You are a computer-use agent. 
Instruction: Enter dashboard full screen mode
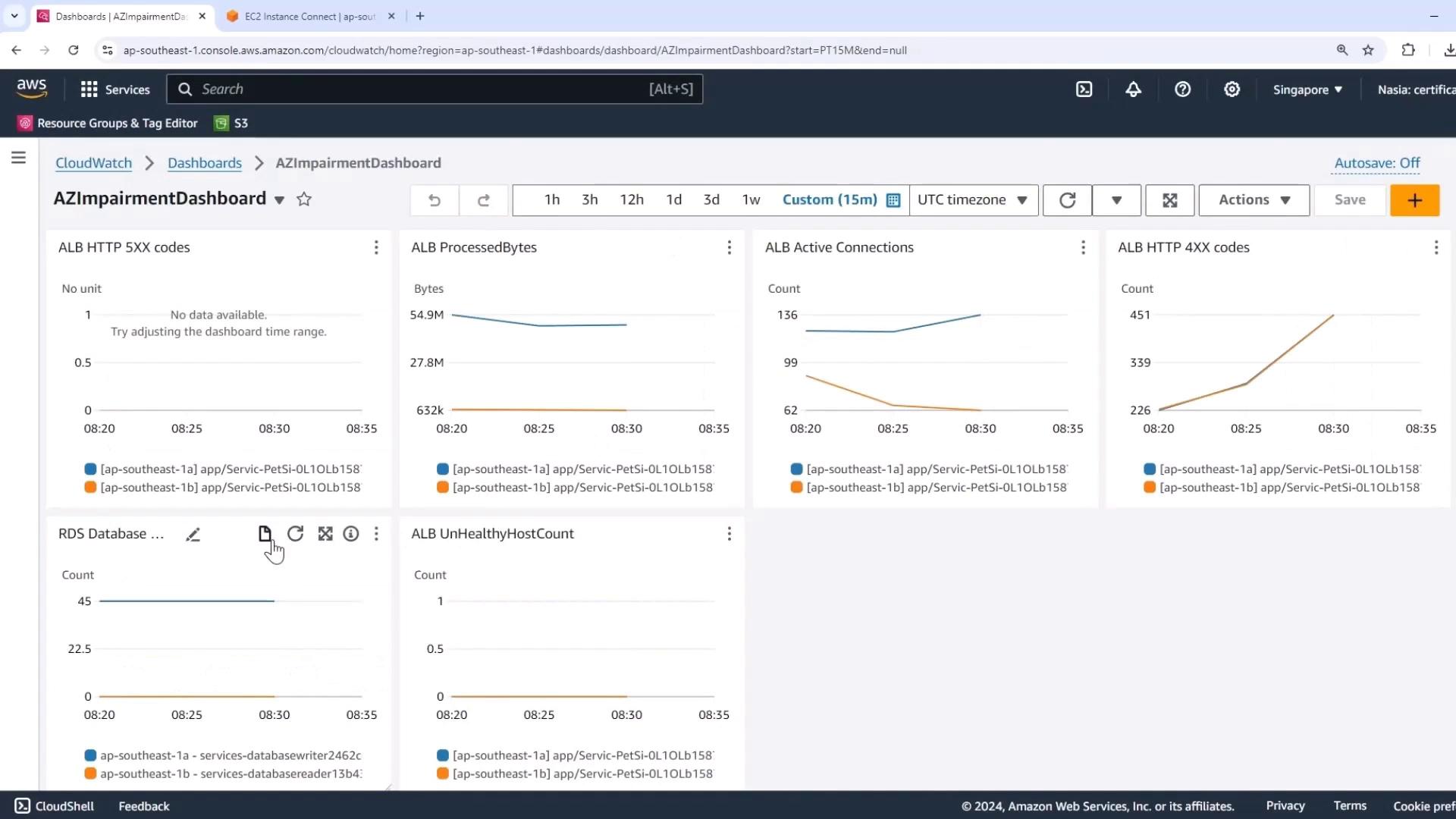click(1170, 200)
